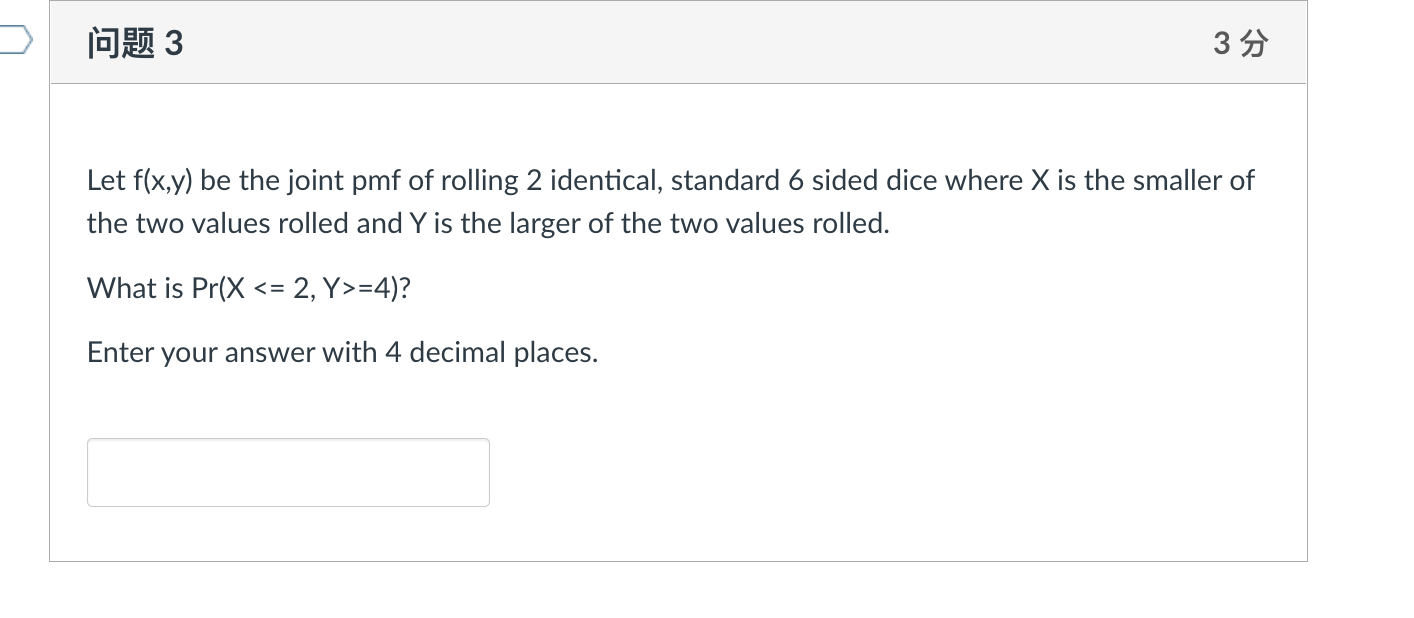Viewport: 1414px width, 618px height.
Task: Click the word 'decimal' in the instruction
Action: tap(458, 353)
